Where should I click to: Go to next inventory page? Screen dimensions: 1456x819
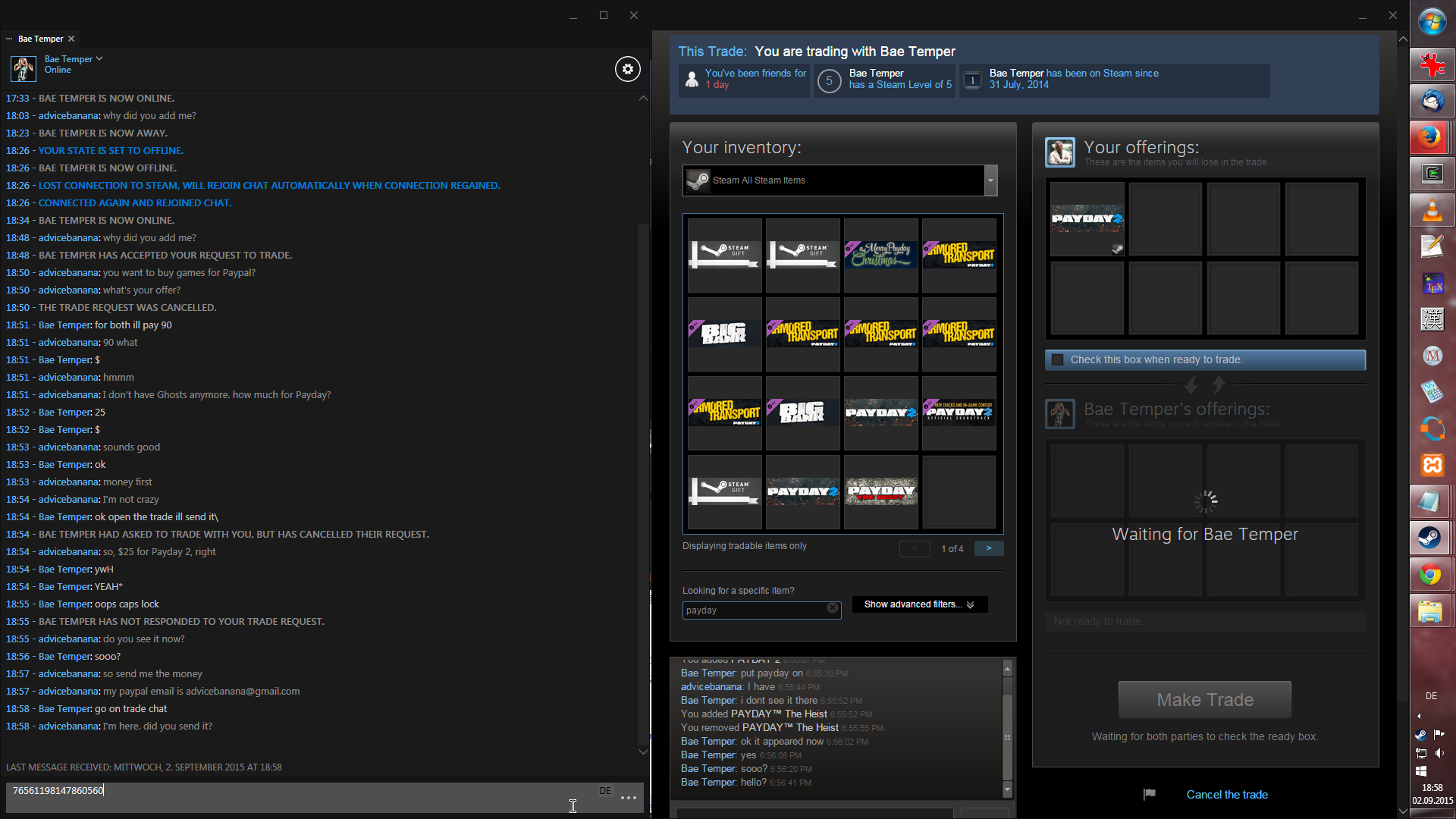tap(988, 548)
